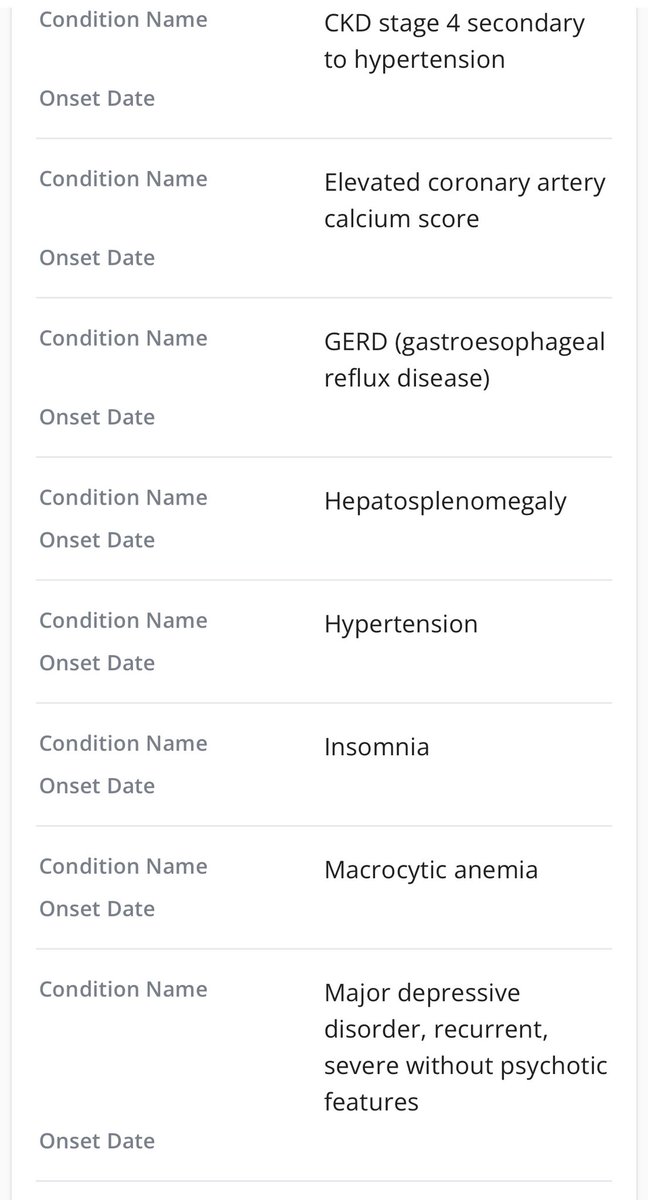Click Onset Date label beneath Macrocytic anemia

pos(97,909)
